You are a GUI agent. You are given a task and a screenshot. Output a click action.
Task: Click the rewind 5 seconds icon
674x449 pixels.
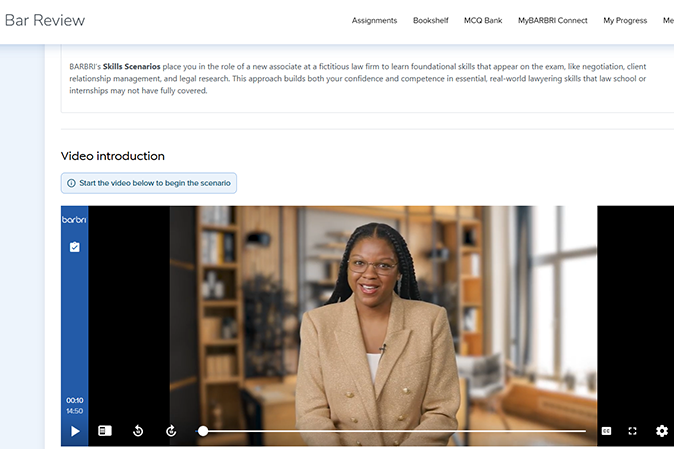coord(138,431)
